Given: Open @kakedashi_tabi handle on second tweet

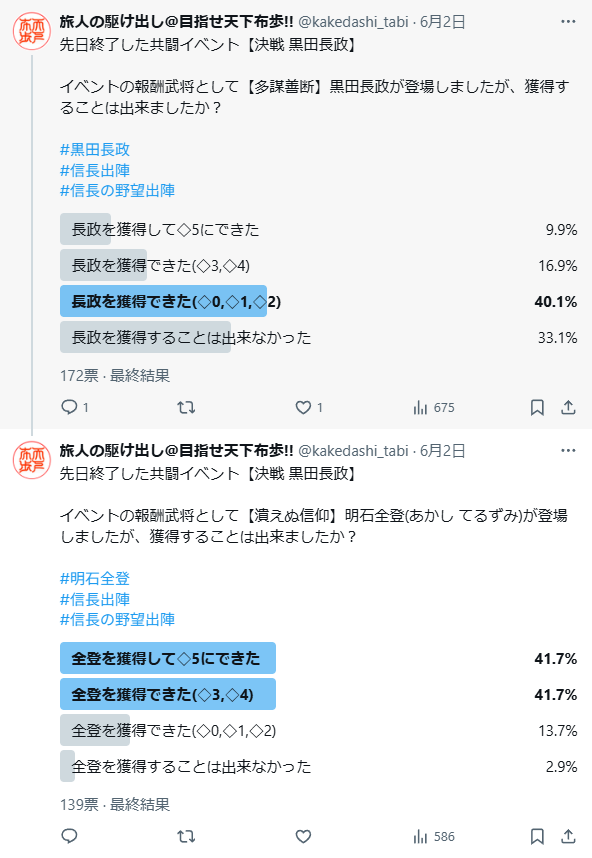Looking at the screenshot, I should 353,450.
